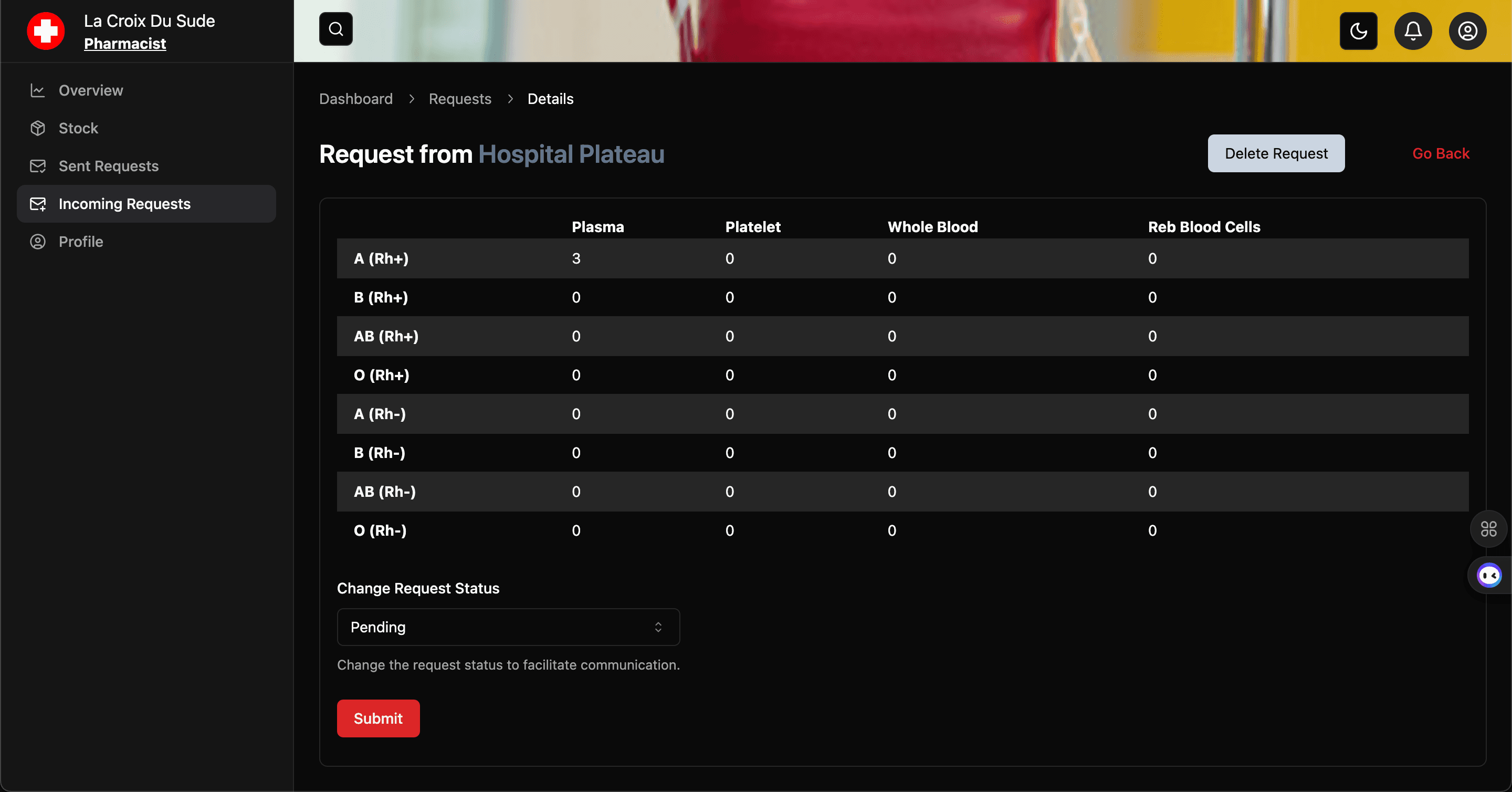1512x792 pixels.
Task: Open the user account icon
Action: pyautogui.click(x=1467, y=30)
